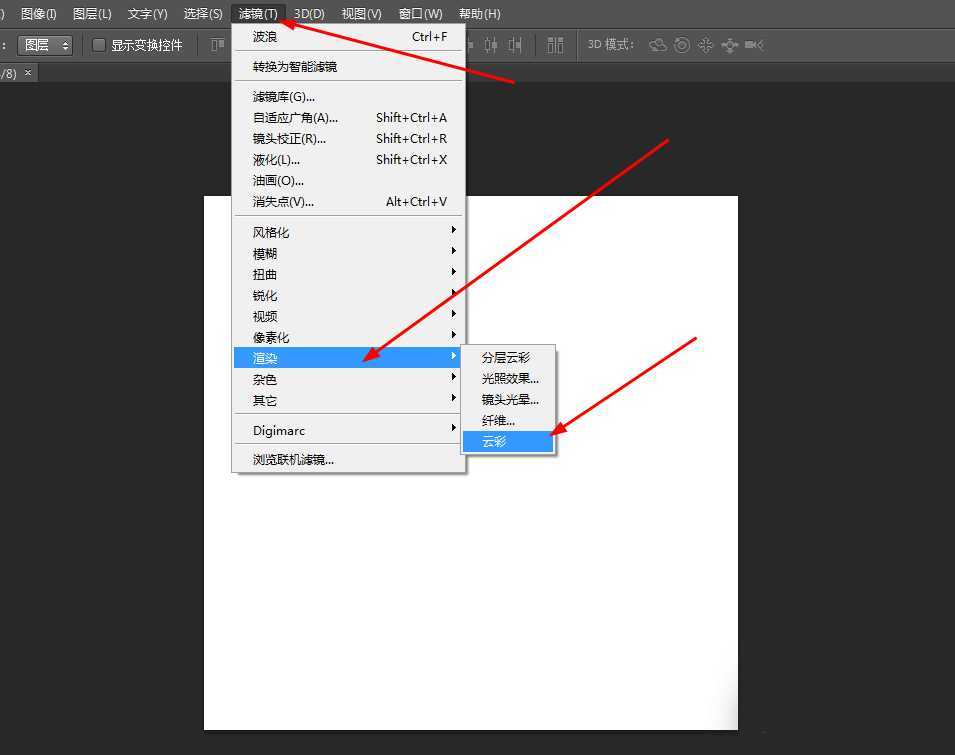Select the 3D drag mode icon
The width and height of the screenshot is (955, 755).
pos(706,45)
